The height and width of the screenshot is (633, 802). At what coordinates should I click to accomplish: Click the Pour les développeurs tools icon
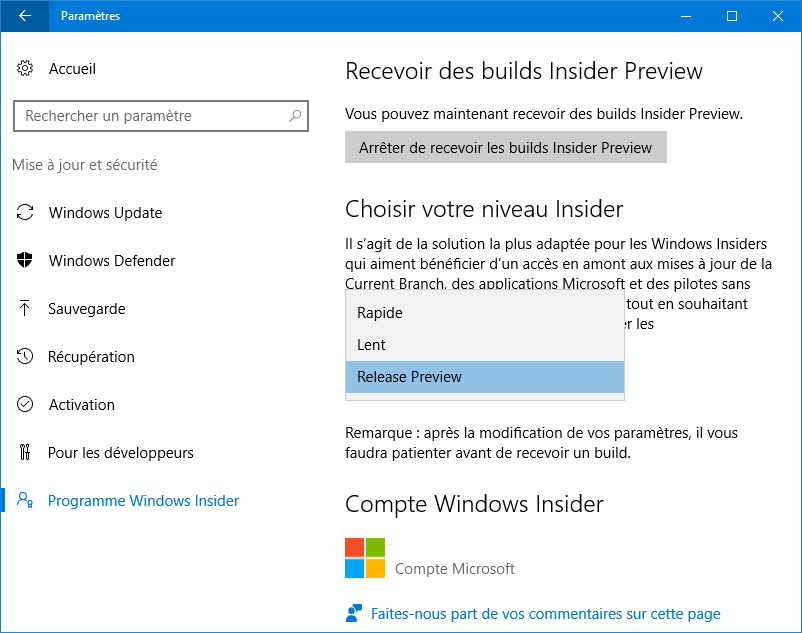coord(26,453)
